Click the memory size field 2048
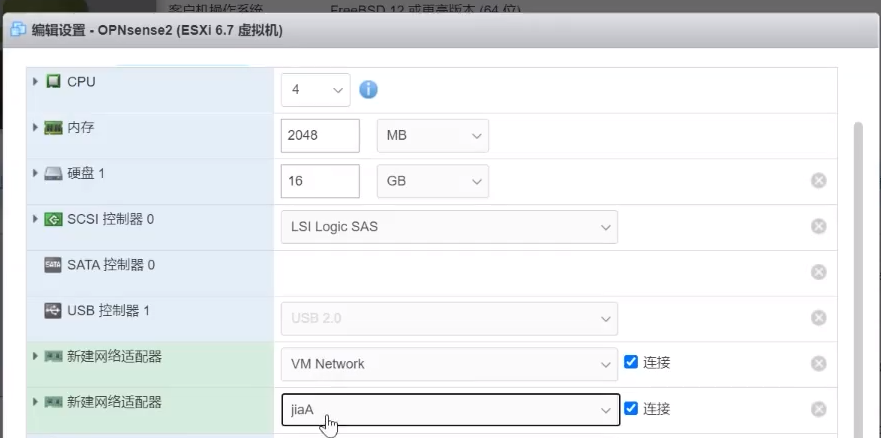 point(320,135)
